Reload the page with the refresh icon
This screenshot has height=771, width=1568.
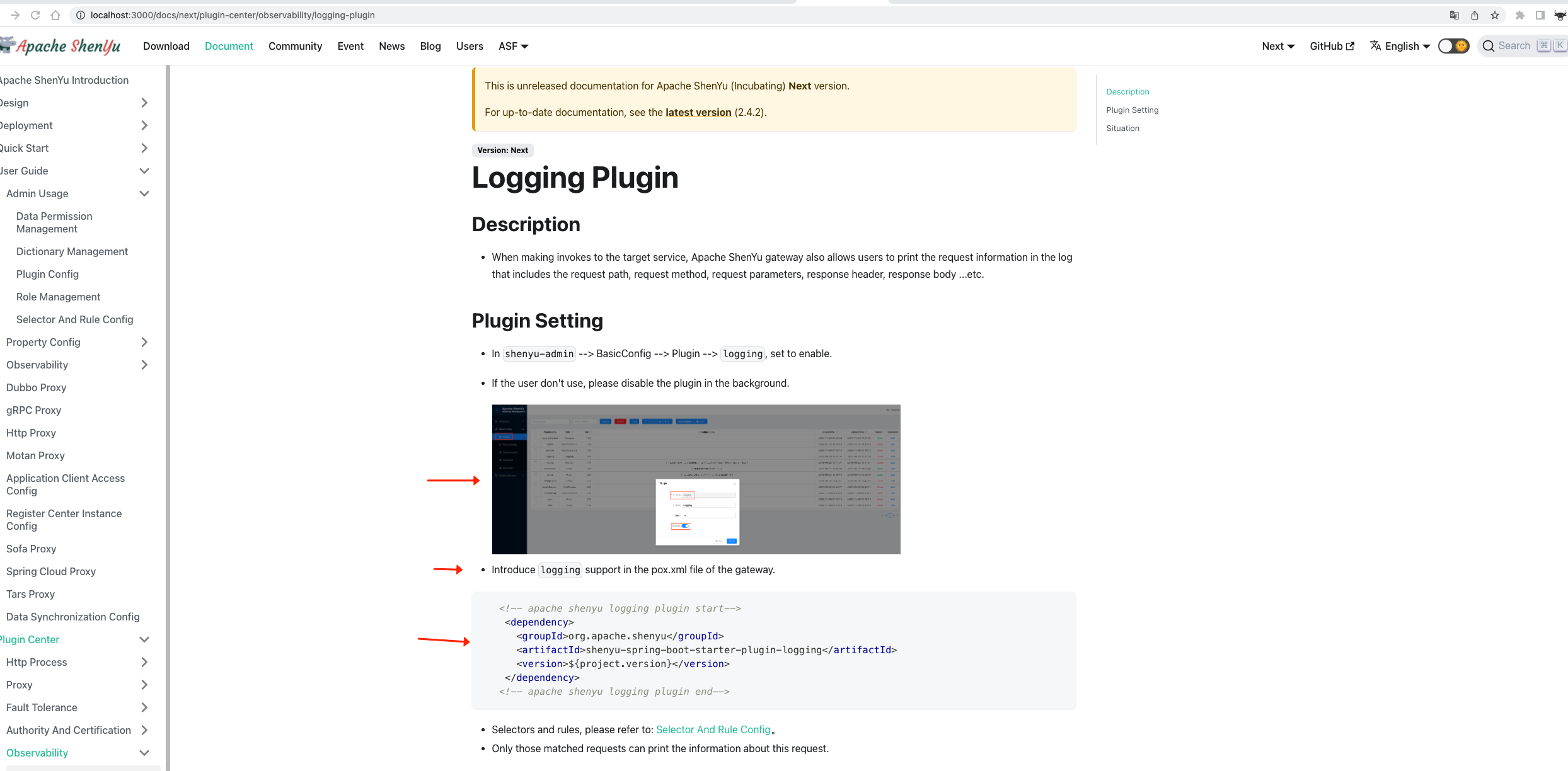35,15
